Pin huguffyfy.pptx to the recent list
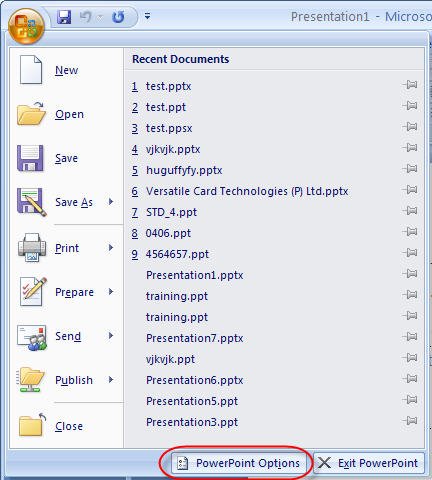Screen dimensions: 432x480 tap(410, 168)
